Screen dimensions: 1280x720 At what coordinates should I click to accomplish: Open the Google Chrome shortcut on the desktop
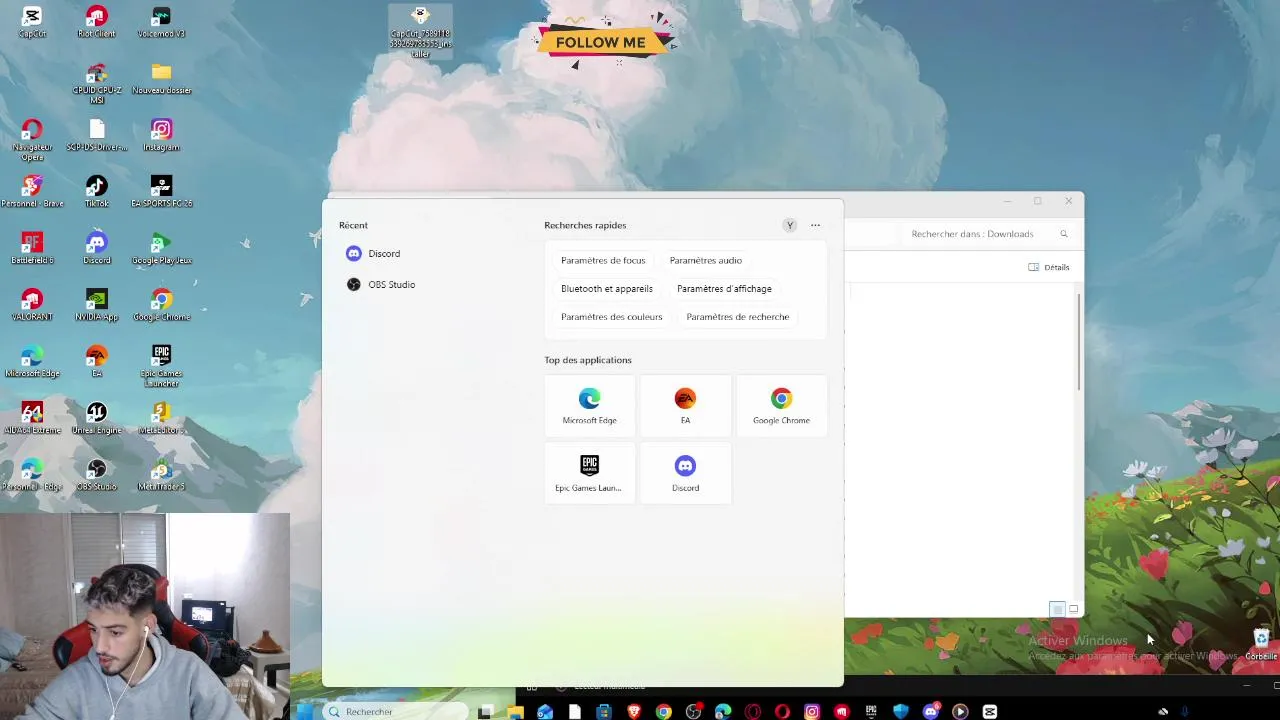(x=161, y=305)
